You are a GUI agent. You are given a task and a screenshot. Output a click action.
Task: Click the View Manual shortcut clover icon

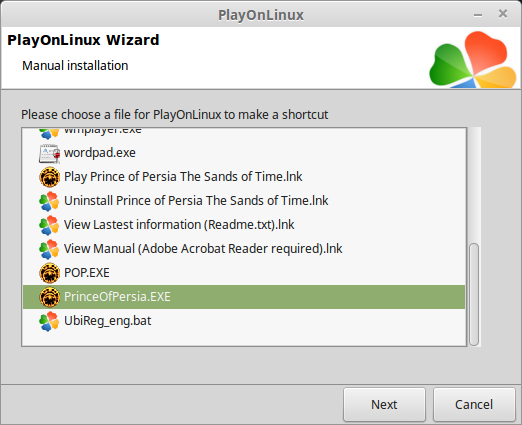coord(49,249)
